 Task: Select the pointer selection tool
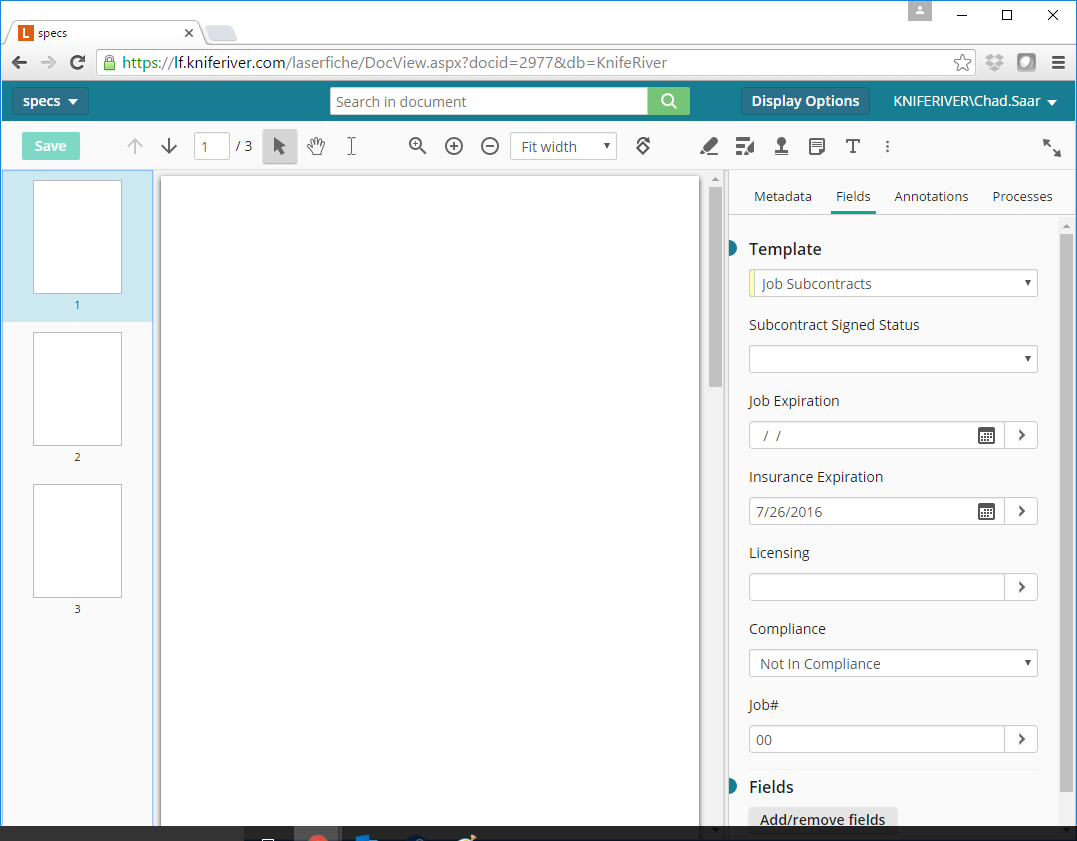(280, 146)
